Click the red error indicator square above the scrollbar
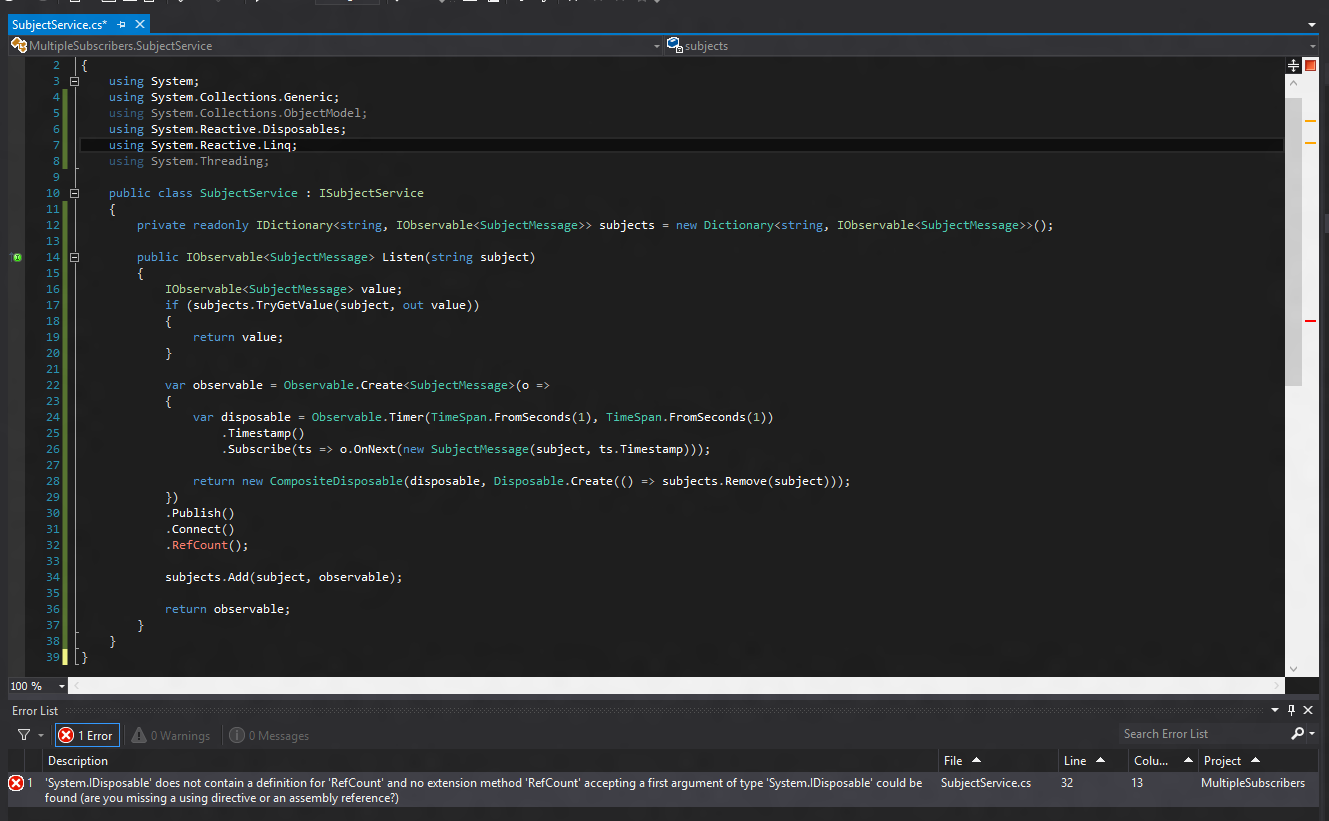Screen dimensions: 1329x821 1309,65
